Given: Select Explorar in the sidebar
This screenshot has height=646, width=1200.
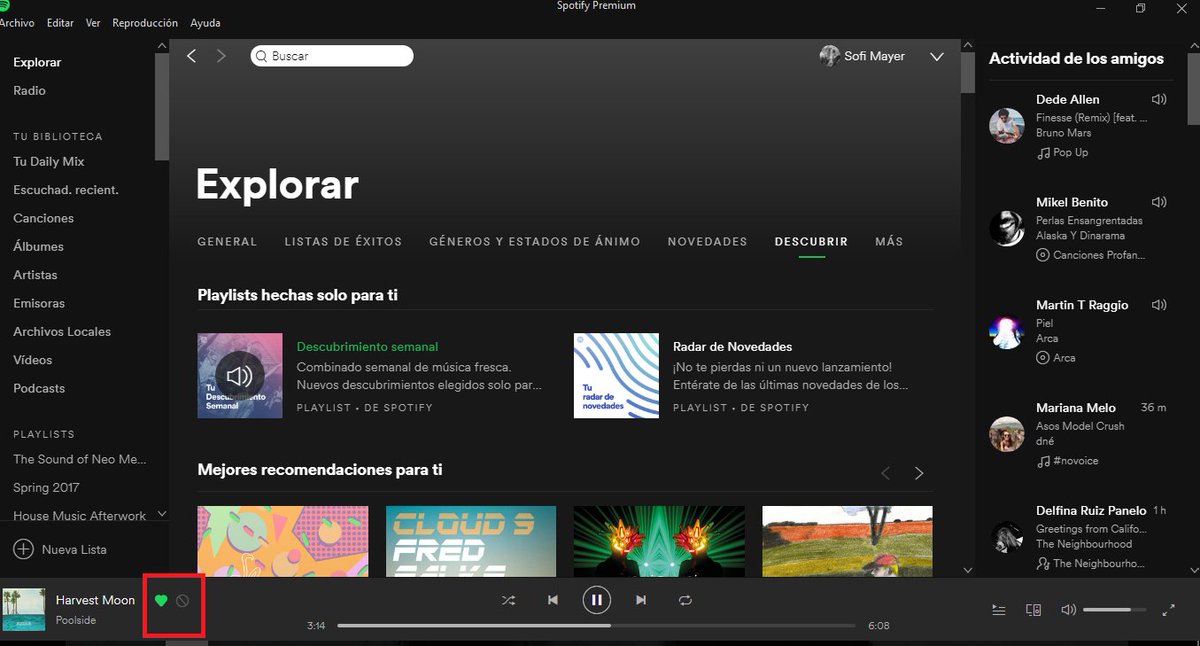Looking at the screenshot, I should coord(37,62).
